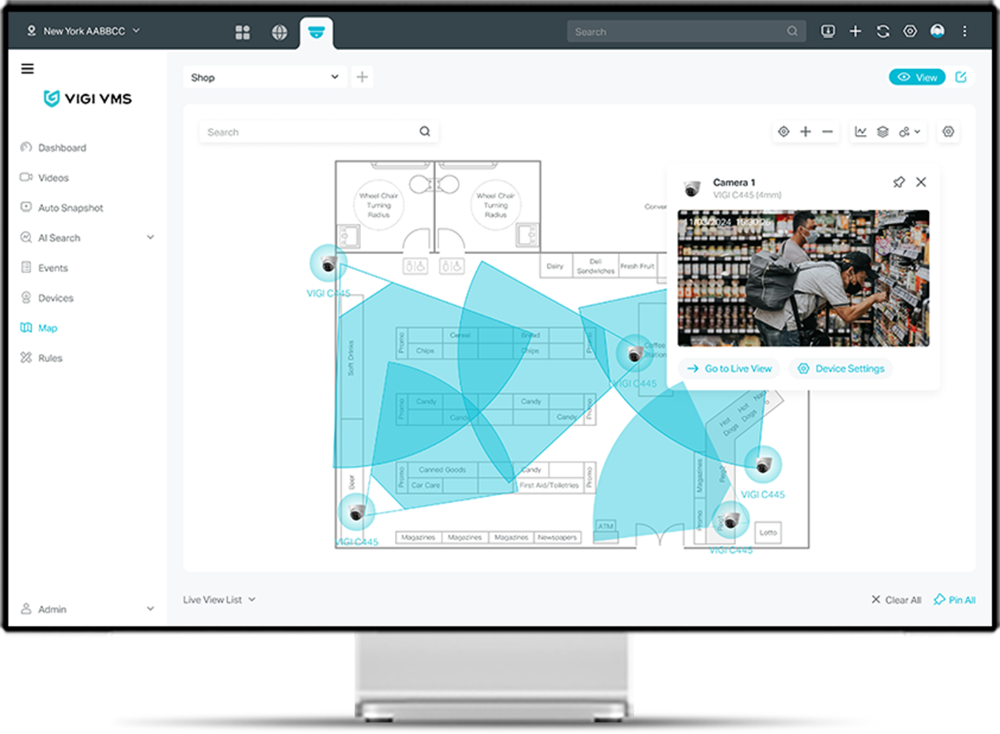Click the map layers stack icon
The height and width of the screenshot is (734, 1000).
[x=882, y=132]
